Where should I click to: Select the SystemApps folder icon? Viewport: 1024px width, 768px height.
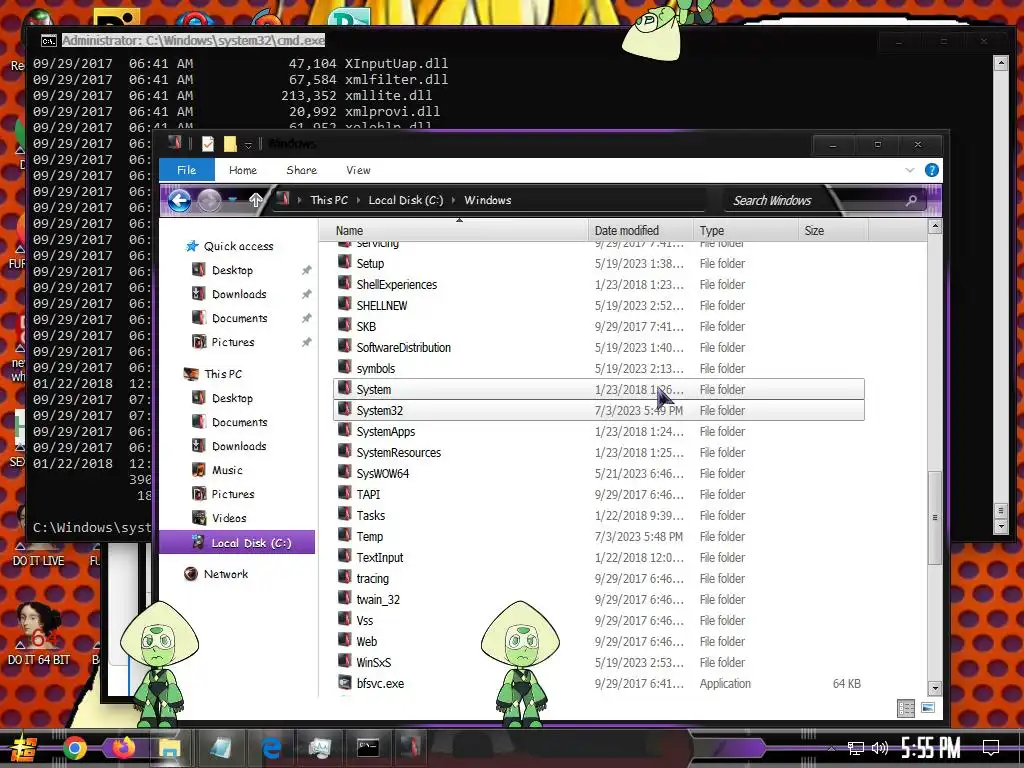coord(345,430)
